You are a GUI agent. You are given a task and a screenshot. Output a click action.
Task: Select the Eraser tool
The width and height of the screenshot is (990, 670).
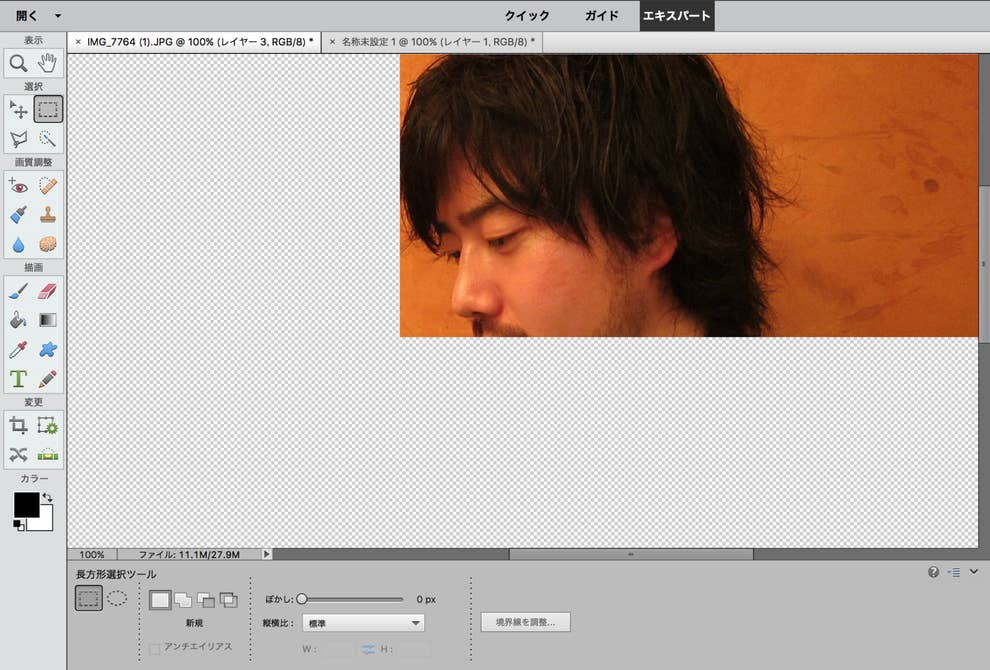(x=48, y=291)
